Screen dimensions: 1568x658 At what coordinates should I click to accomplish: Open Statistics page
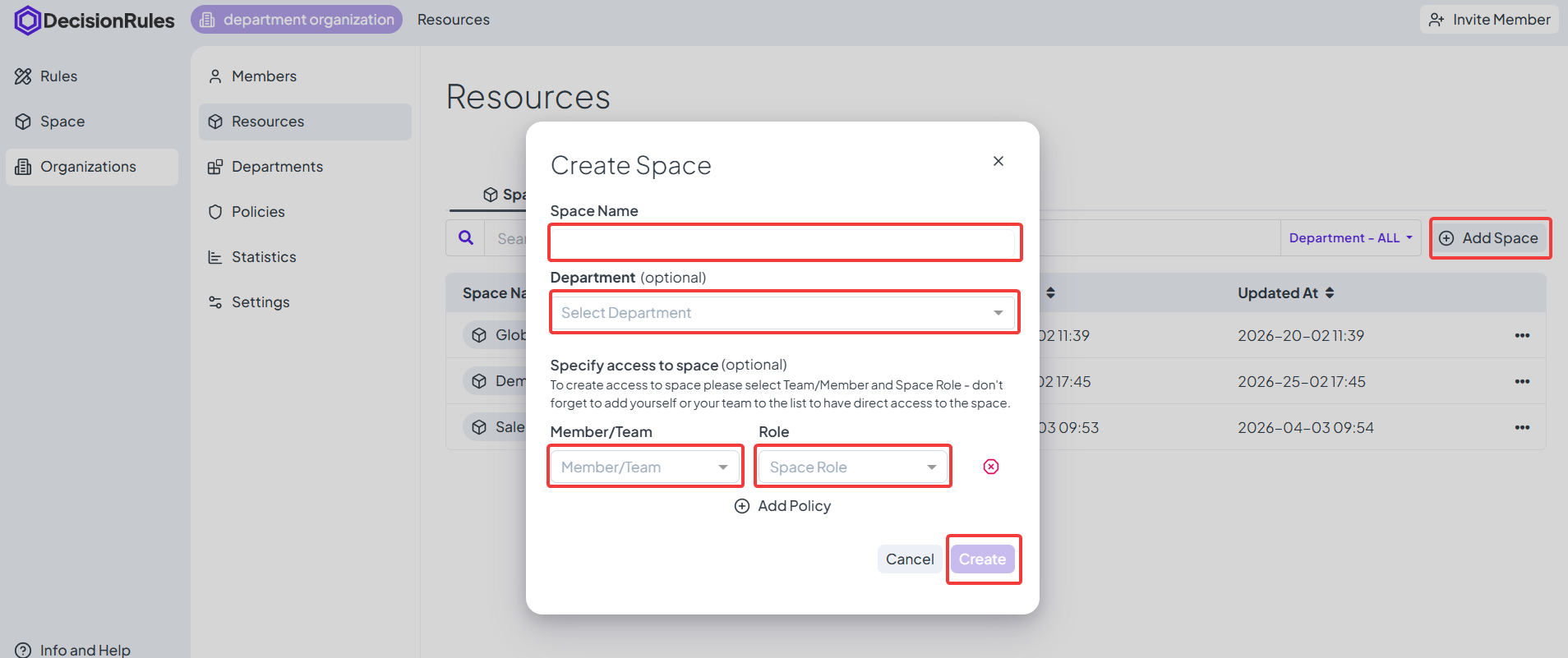tap(263, 257)
